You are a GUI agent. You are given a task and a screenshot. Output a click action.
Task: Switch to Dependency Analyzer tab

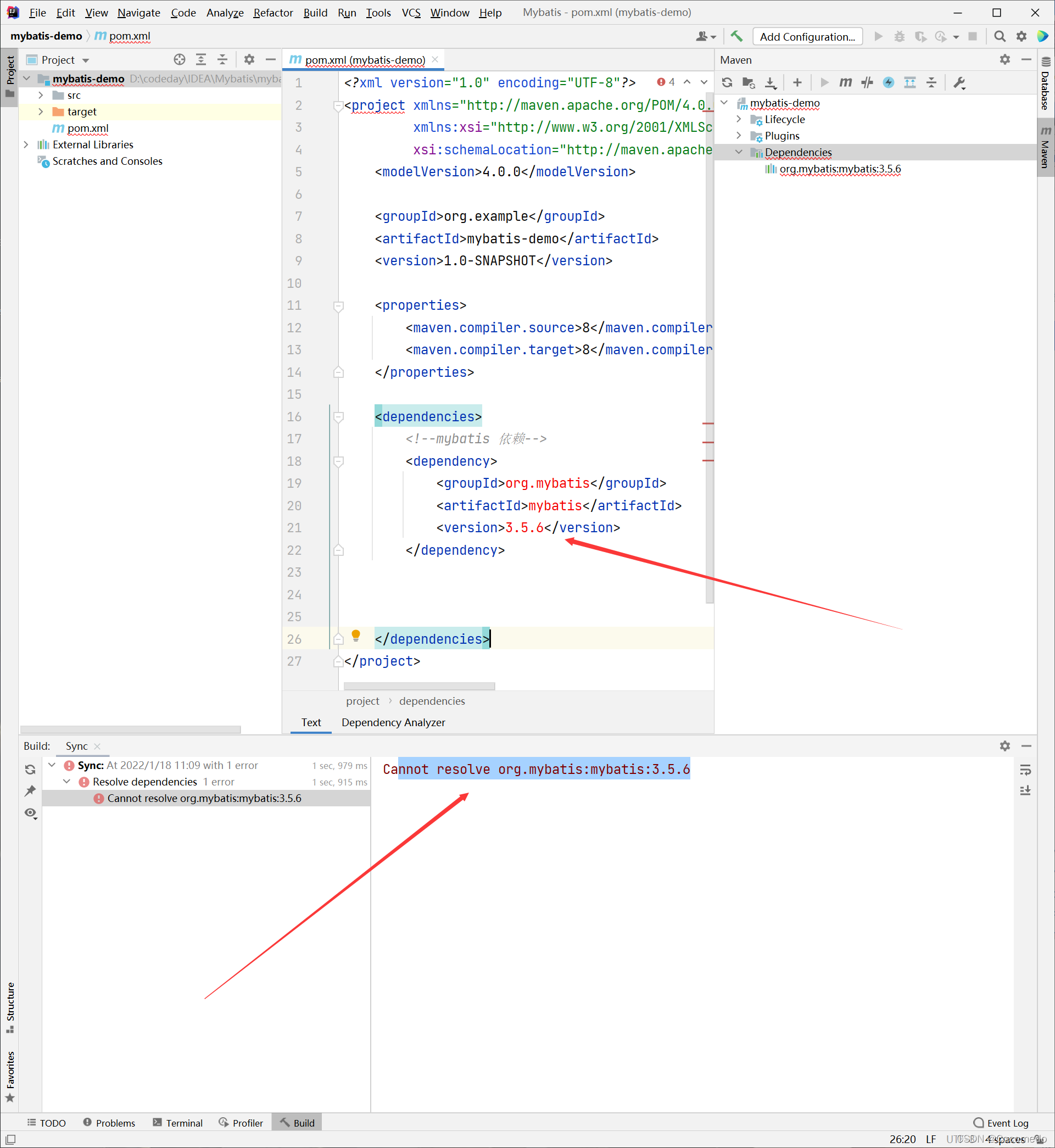click(x=393, y=722)
